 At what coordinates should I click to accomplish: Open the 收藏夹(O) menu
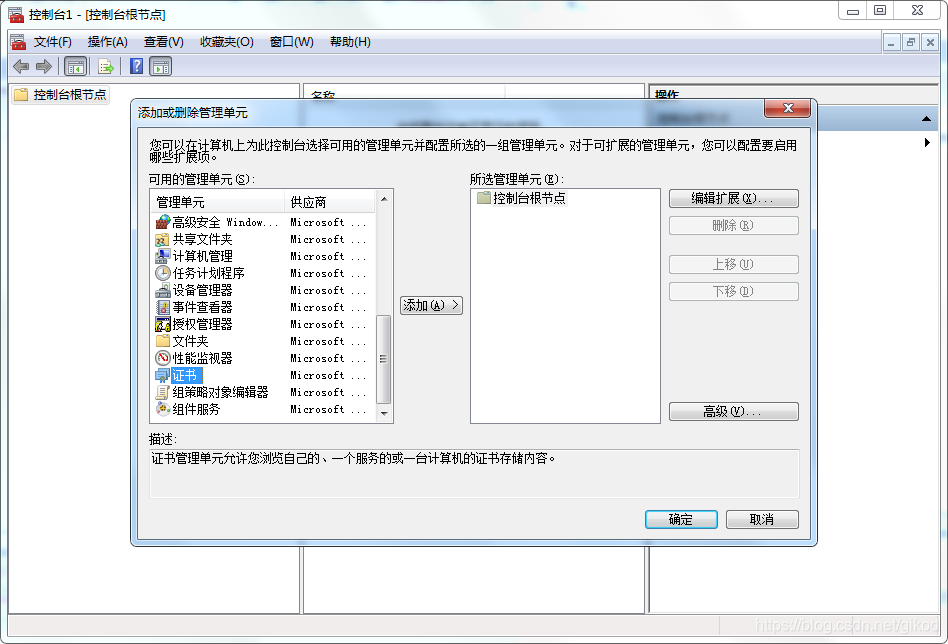point(225,41)
